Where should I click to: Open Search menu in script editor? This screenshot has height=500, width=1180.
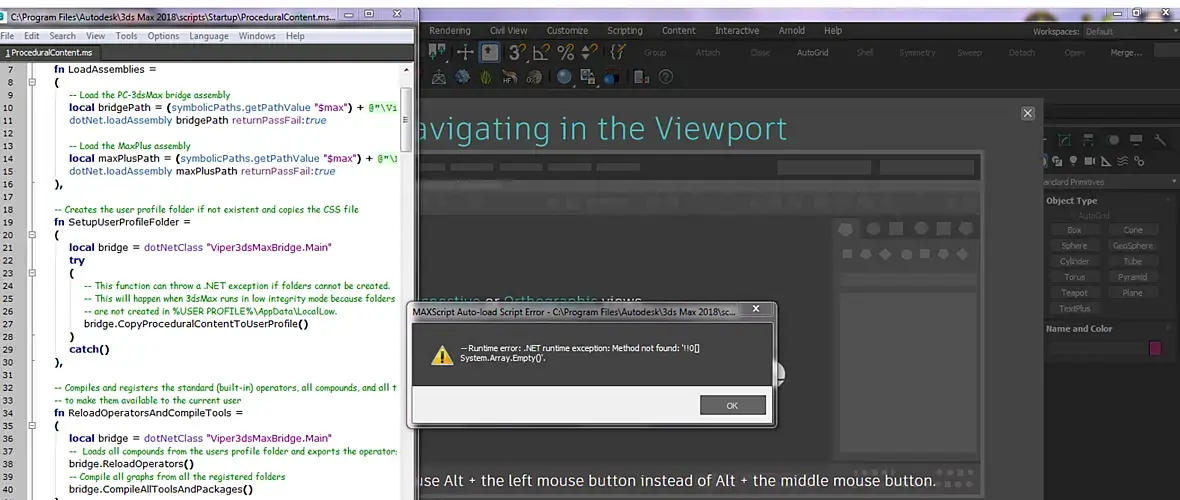(62, 36)
